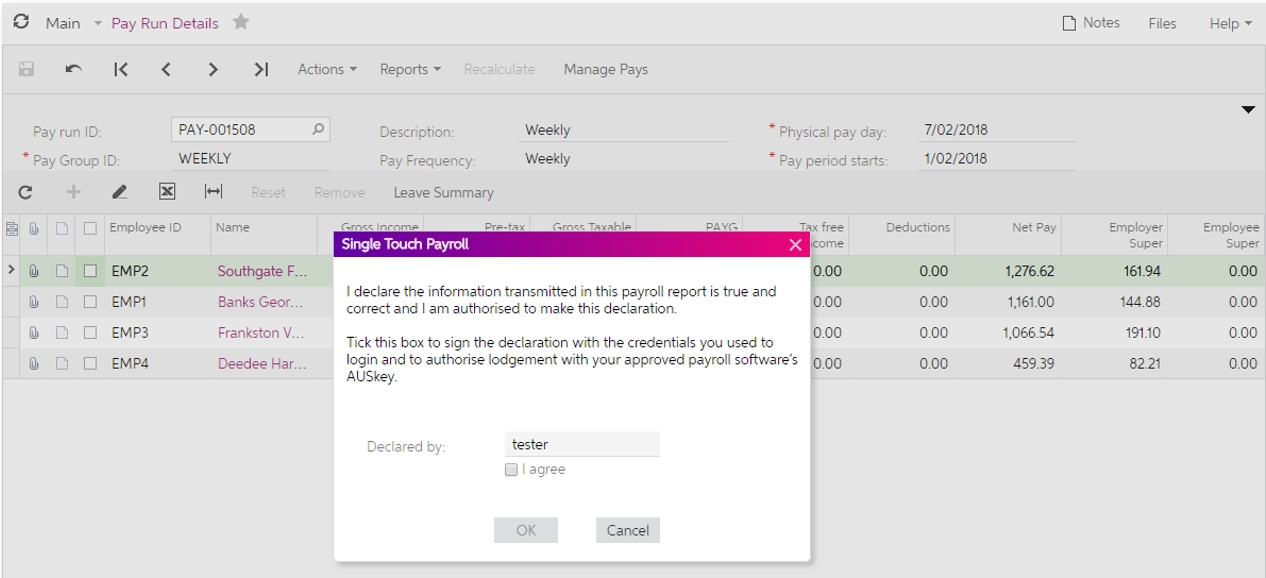The height and width of the screenshot is (578, 1266).
Task: Click the OK button in the dialog
Action: [x=526, y=531]
